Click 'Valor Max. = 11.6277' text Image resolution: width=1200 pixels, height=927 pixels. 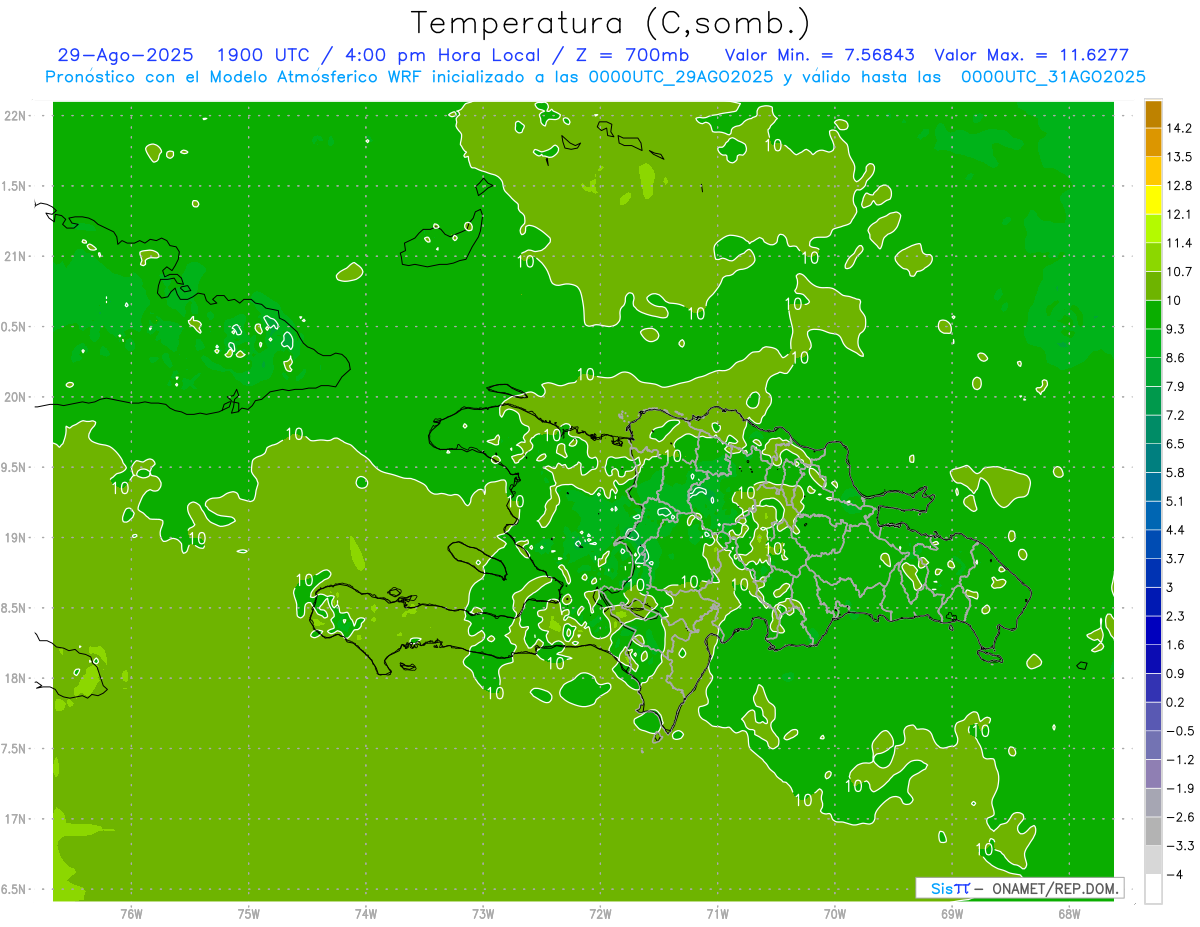(x=1031, y=55)
